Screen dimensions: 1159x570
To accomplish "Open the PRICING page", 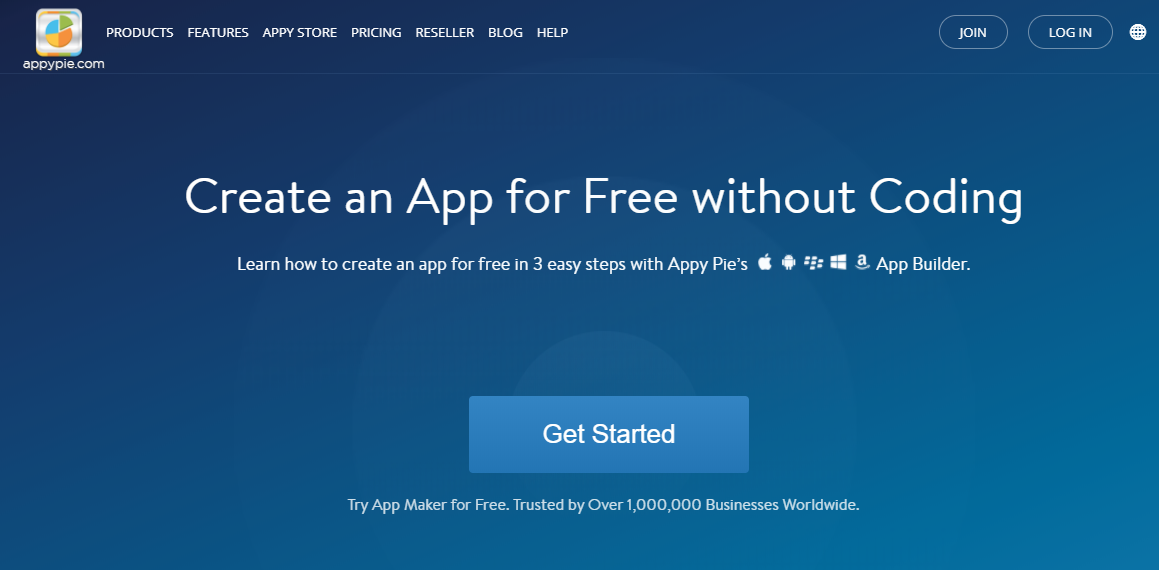I will pyautogui.click(x=376, y=33).
